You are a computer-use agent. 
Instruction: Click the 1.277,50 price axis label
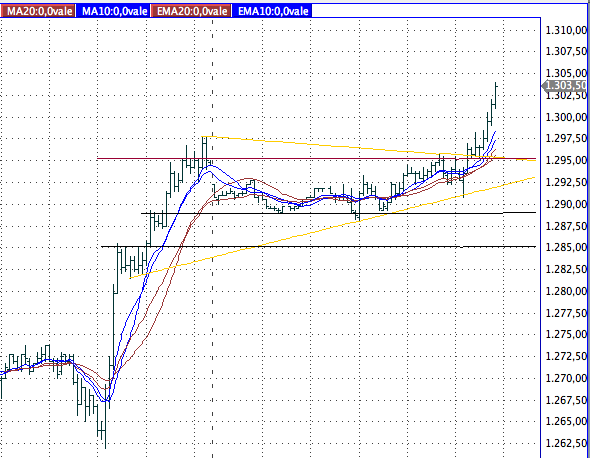coord(566,313)
